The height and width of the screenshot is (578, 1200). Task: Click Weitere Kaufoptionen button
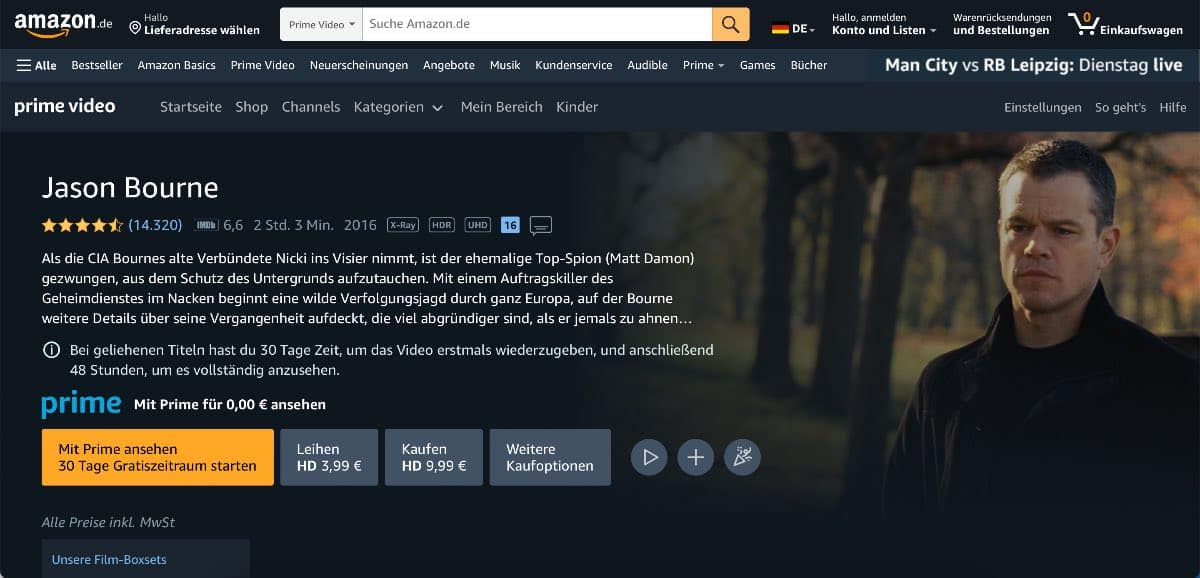[x=550, y=457]
